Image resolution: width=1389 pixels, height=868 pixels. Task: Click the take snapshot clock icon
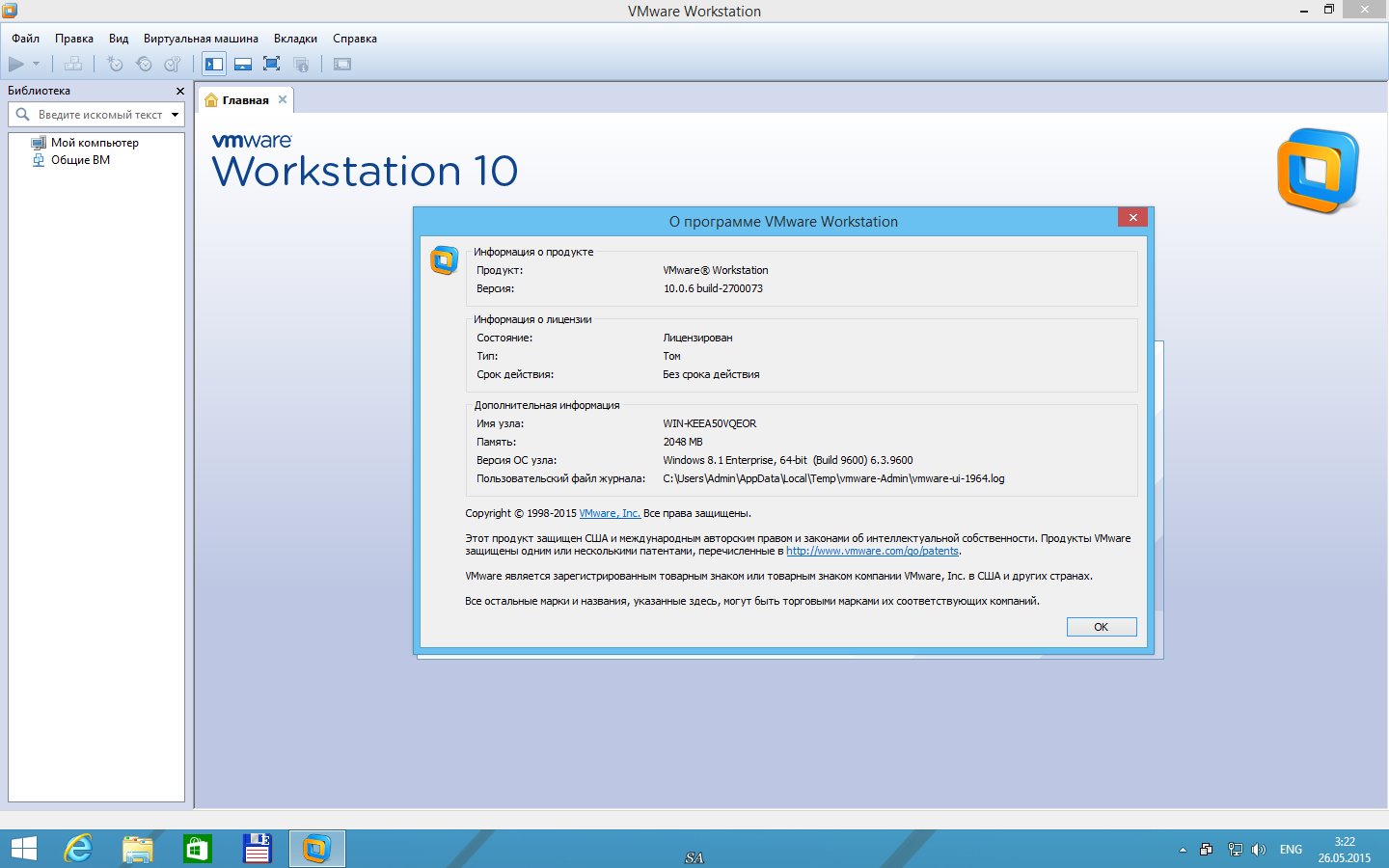115,64
